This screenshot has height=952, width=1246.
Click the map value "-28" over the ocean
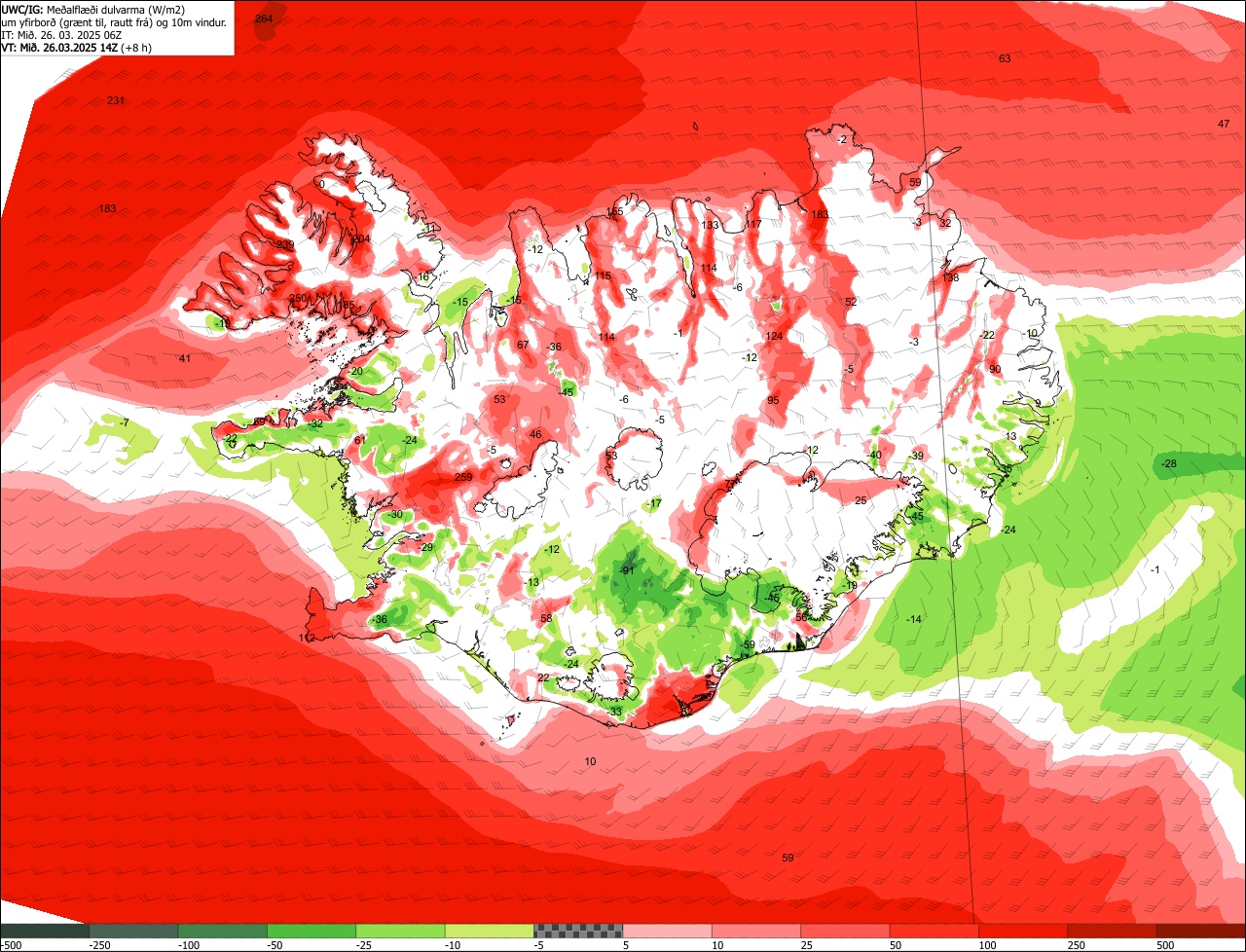click(1169, 464)
